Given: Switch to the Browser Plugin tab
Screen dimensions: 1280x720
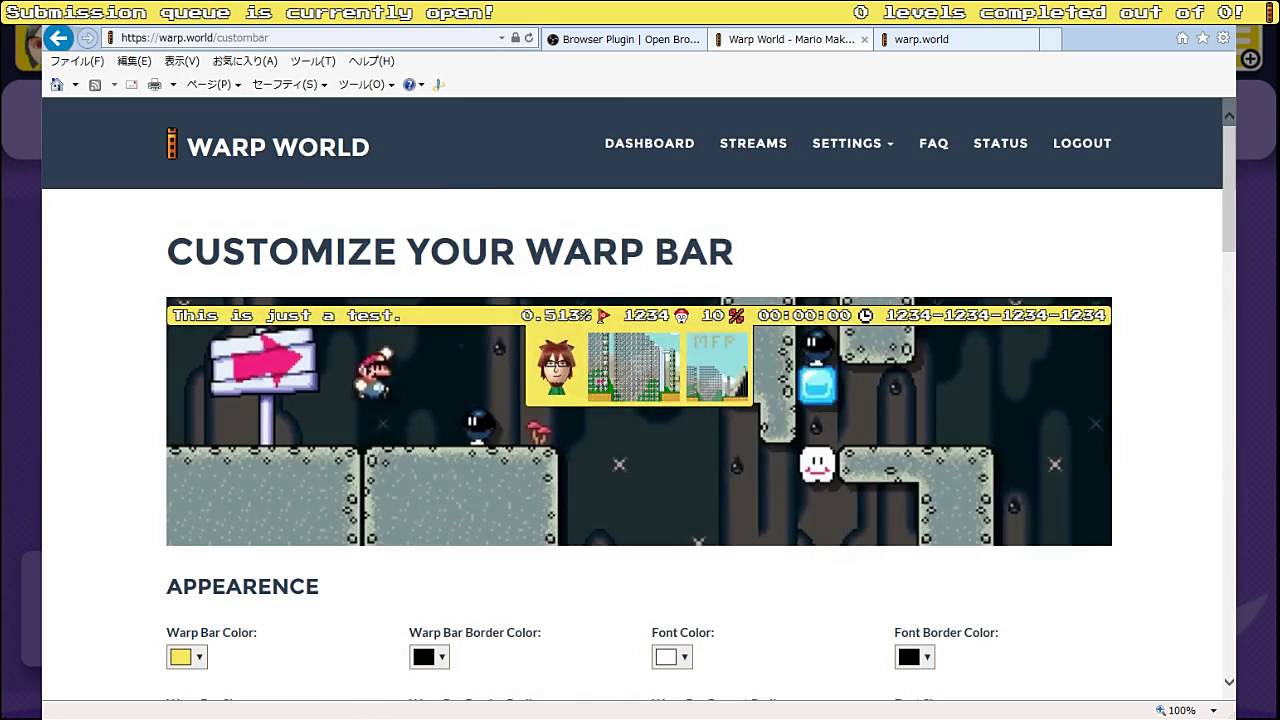Looking at the screenshot, I should (624, 39).
